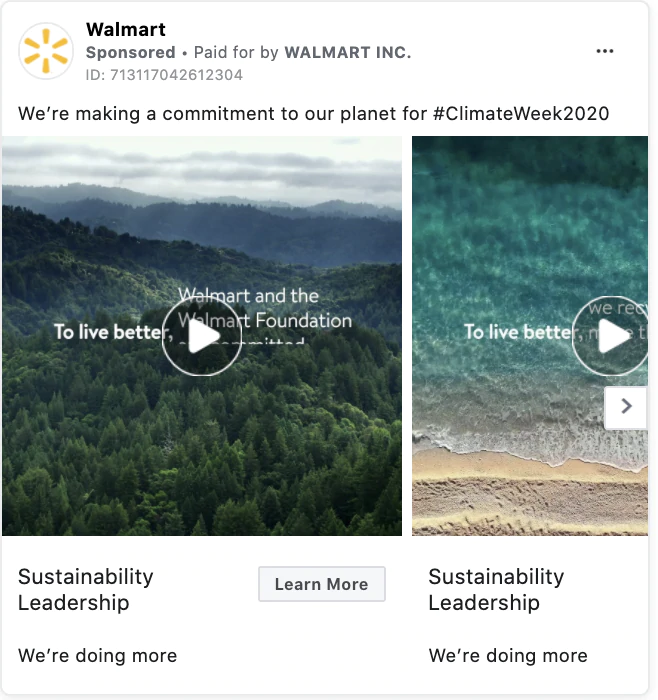The width and height of the screenshot is (658, 700).
Task: Click first card's Sustainability Leadership headline
Action: coord(86,590)
